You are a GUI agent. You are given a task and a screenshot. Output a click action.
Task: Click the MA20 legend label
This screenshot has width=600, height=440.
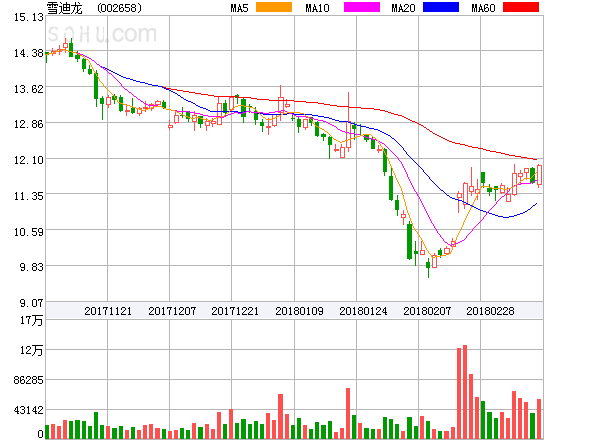(x=403, y=8)
